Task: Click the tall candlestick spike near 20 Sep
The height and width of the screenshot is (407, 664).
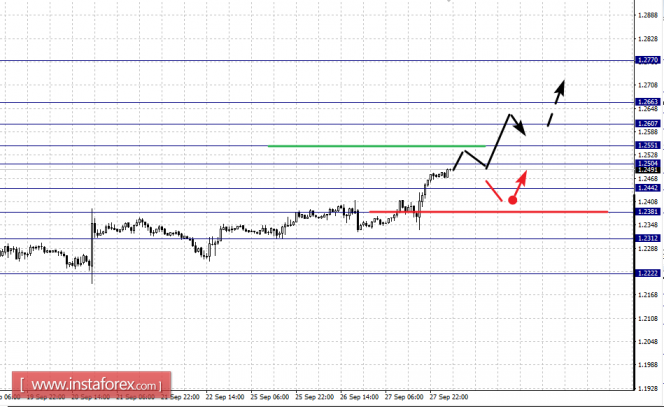Action: 92,246
